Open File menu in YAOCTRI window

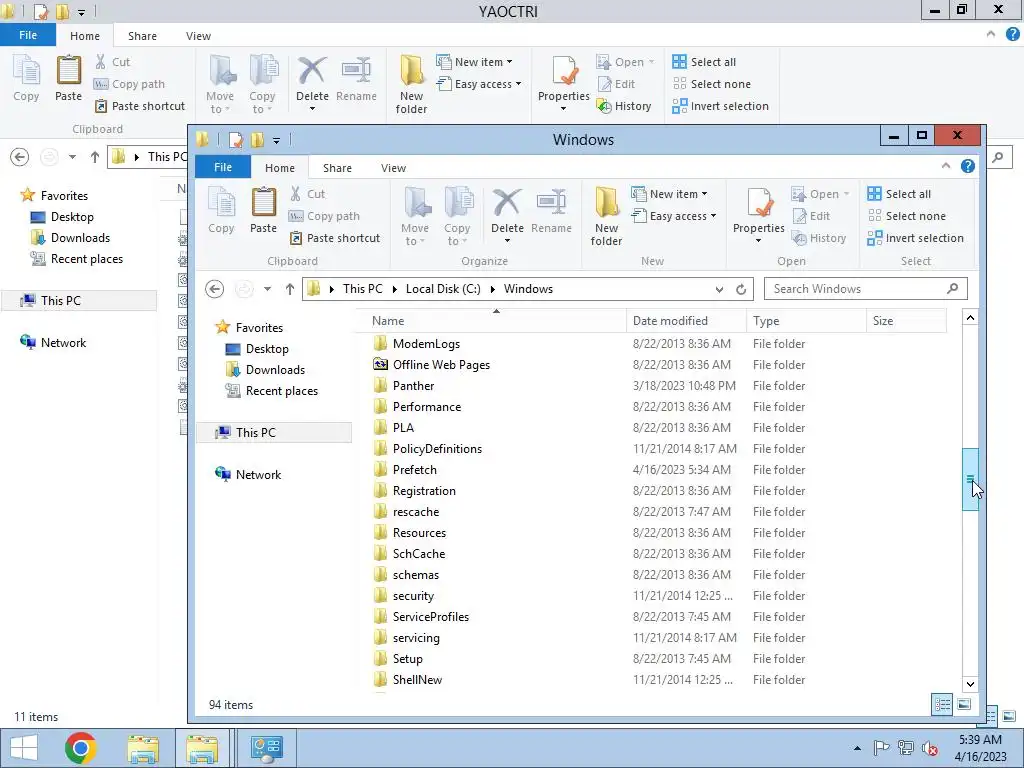(x=28, y=35)
